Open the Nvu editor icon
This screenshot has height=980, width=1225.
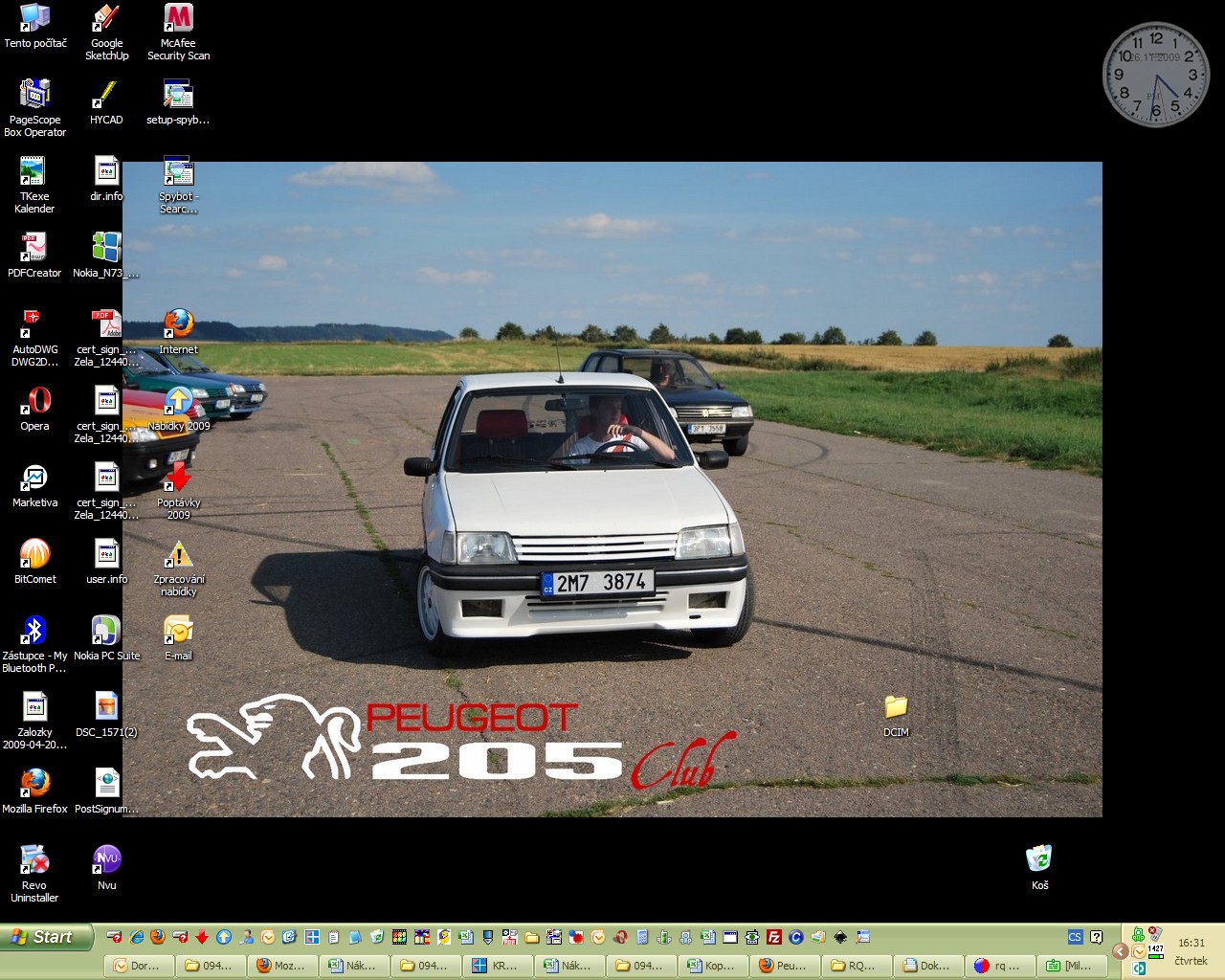click(106, 860)
